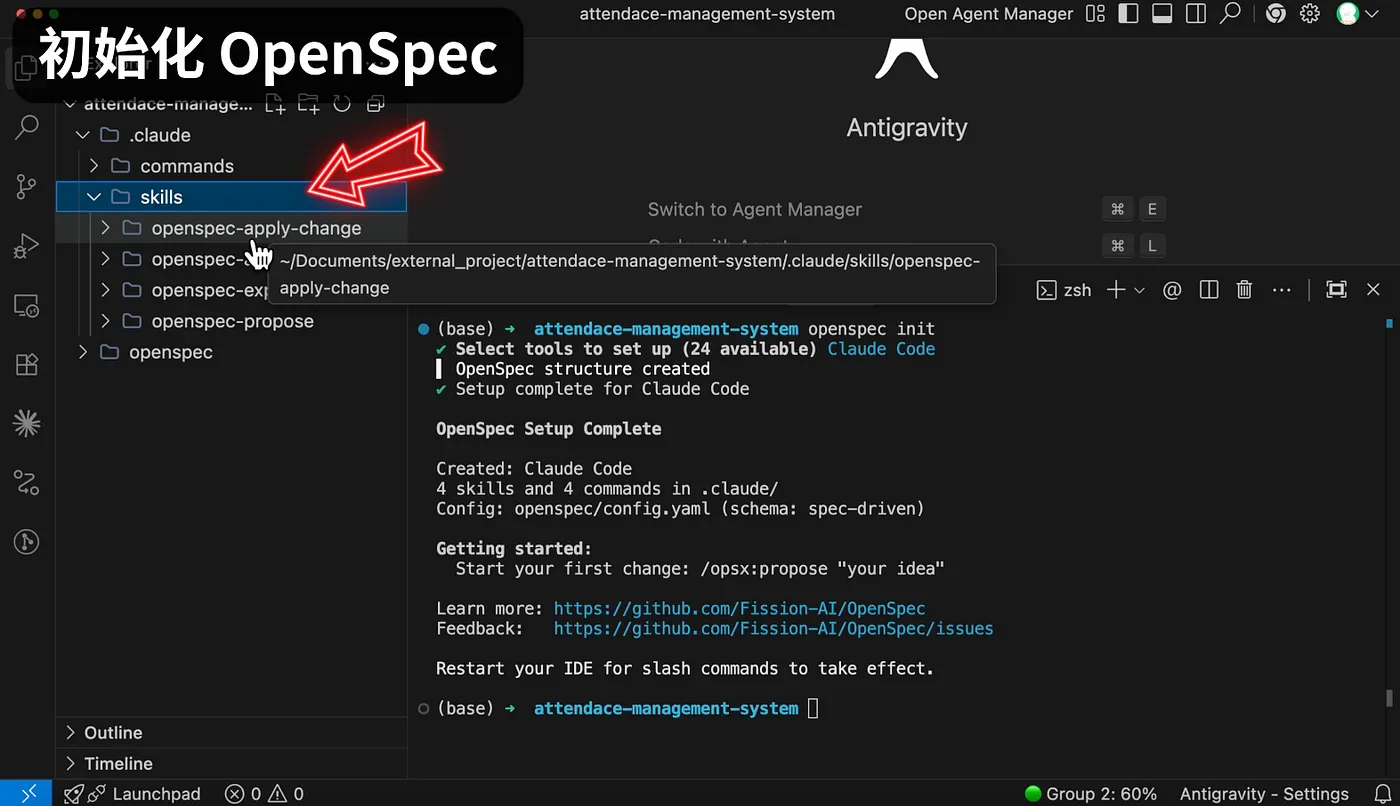The width and height of the screenshot is (1400, 806).
Task: Click the @ icon in terminal toolbar
Action: [x=1172, y=290]
